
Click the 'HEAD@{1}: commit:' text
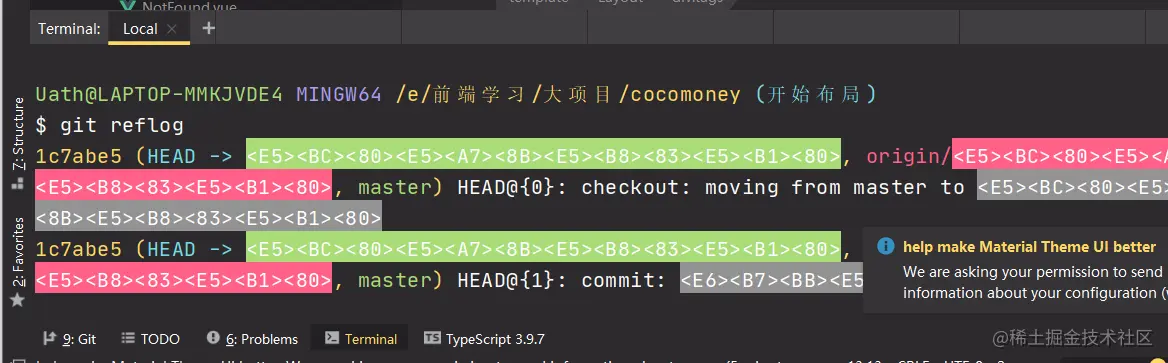coord(561,280)
